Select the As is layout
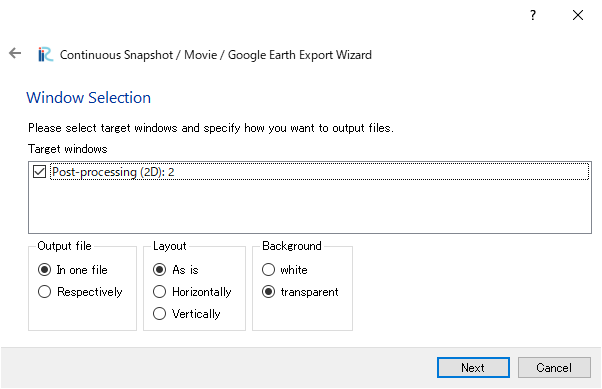 coord(175,270)
